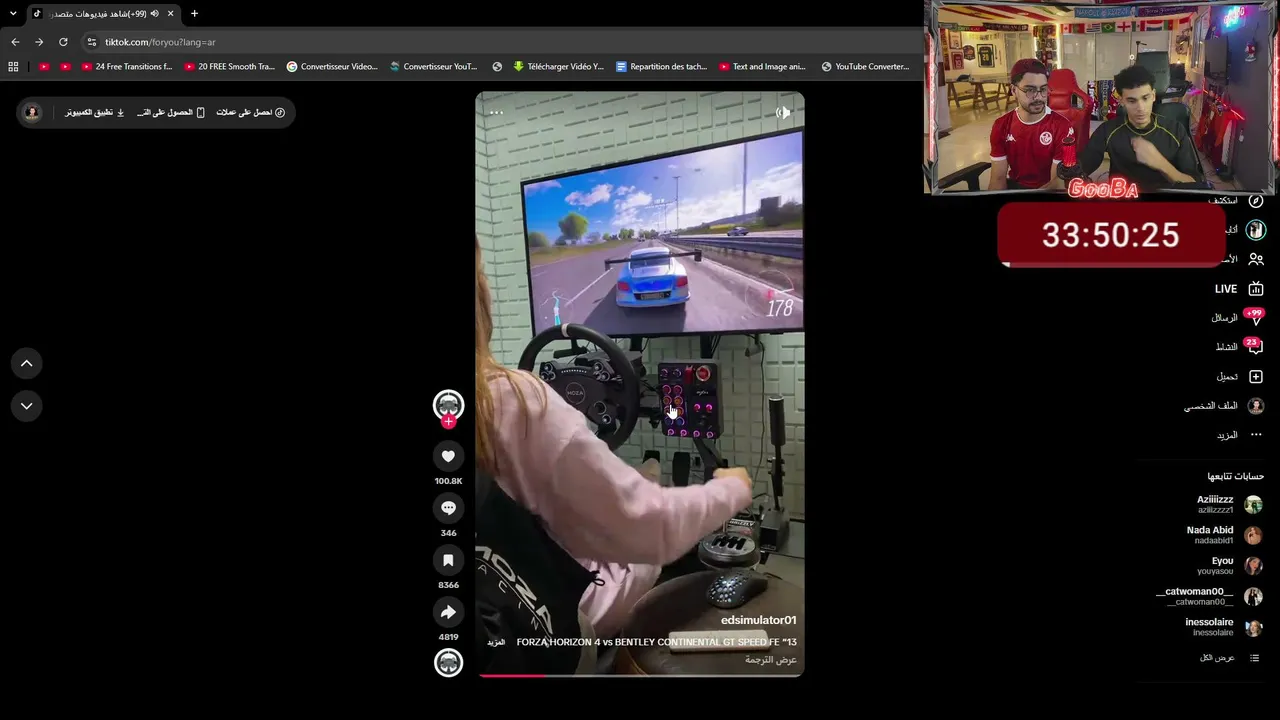
Task: Open a new browser tab
Action: (194, 14)
